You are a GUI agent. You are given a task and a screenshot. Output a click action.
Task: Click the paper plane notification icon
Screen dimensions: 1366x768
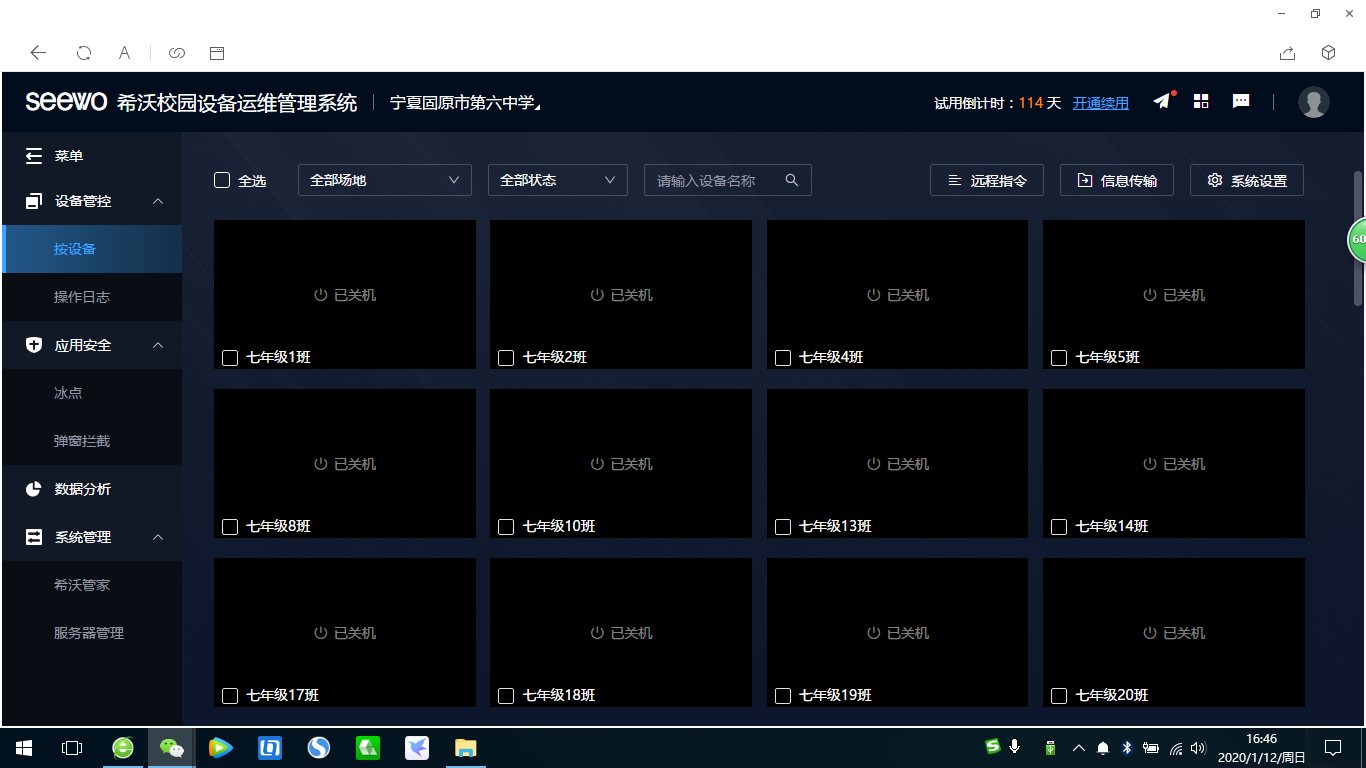click(1161, 102)
